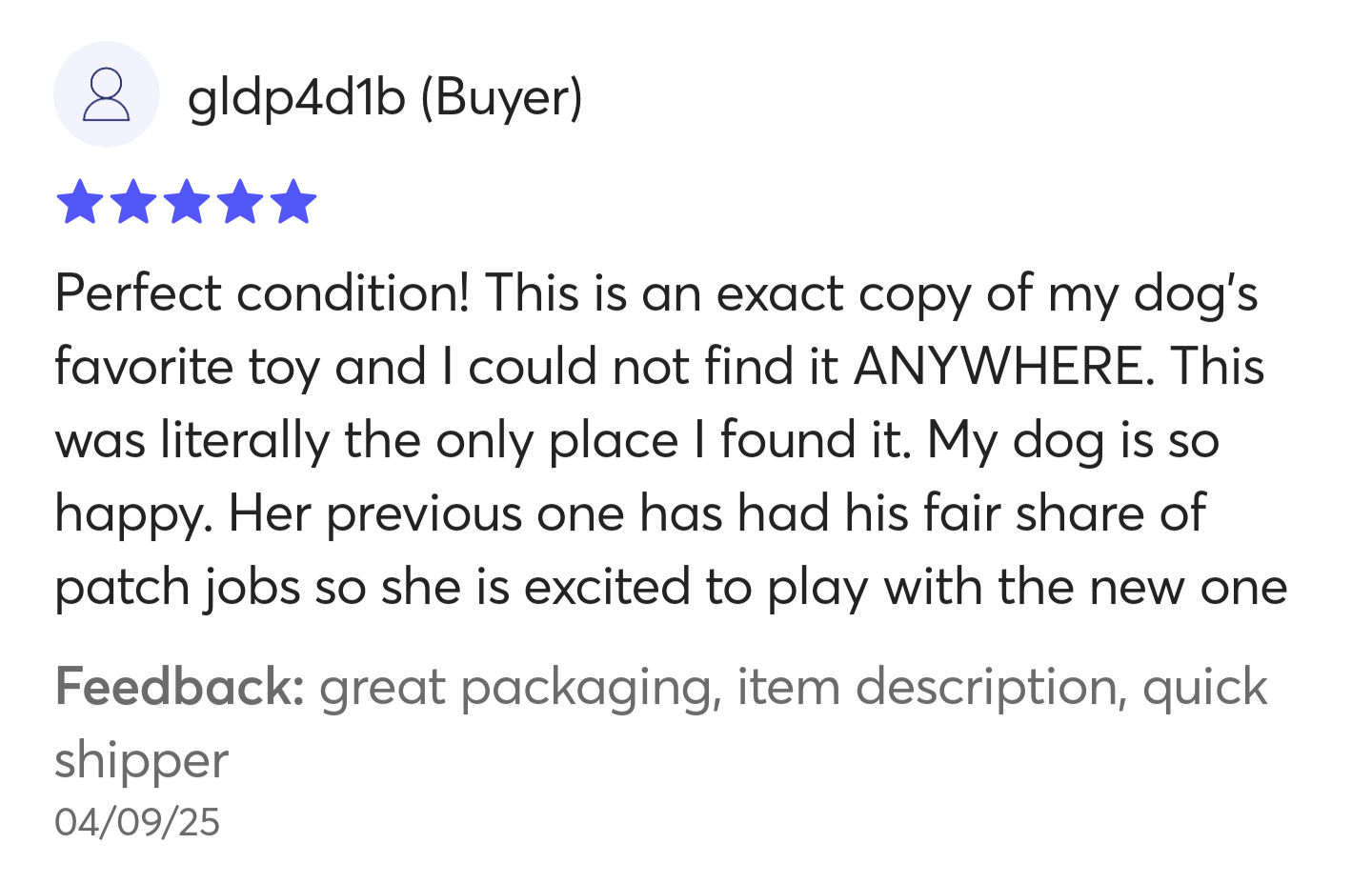Select the fifth rating star
This screenshot has height=883, width=1372.
tap(293, 202)
